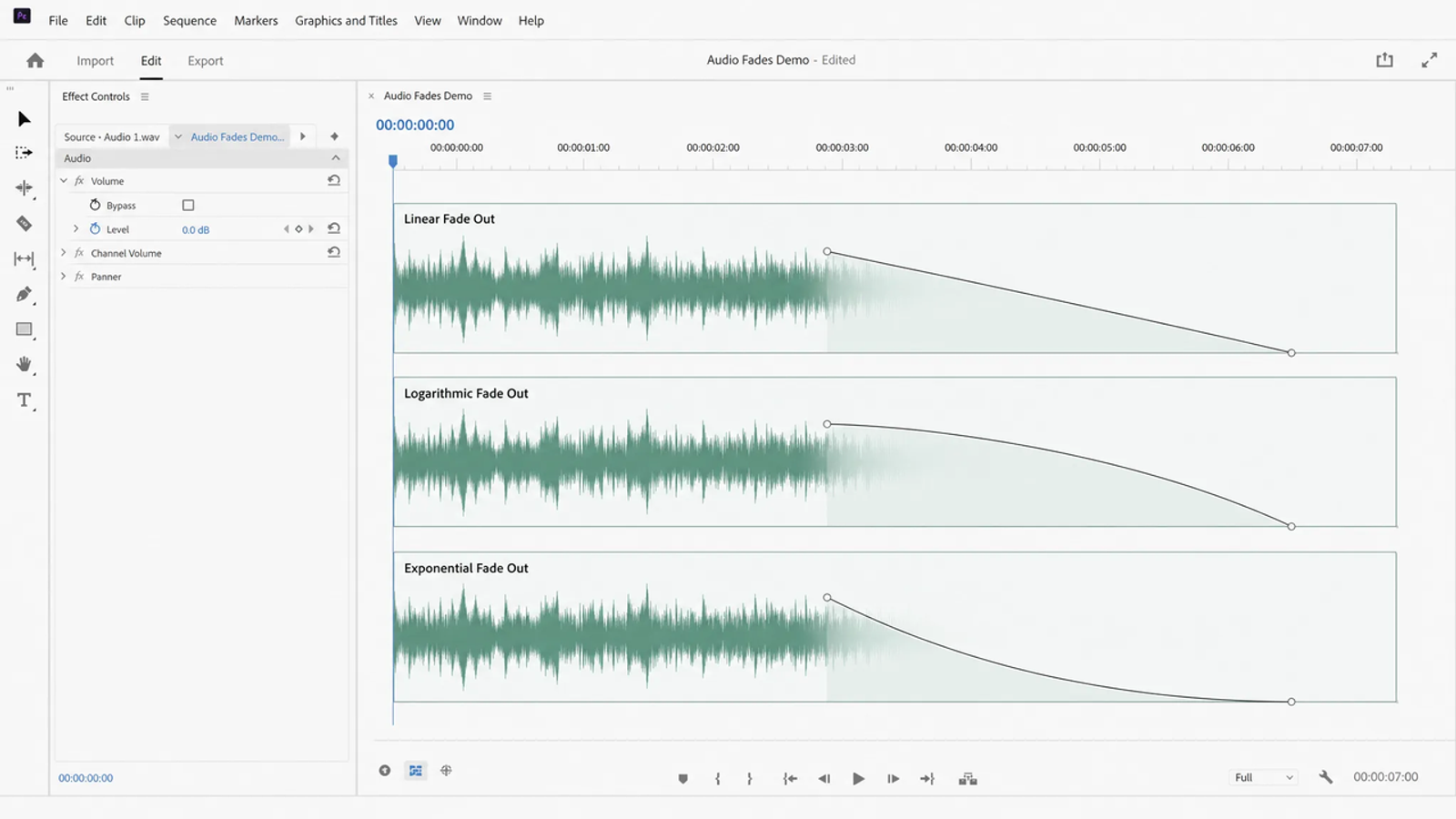The width and height of the screenshot is (1456, 819).
Task: Select the Slip tool
Action: [x=25, y=259]
